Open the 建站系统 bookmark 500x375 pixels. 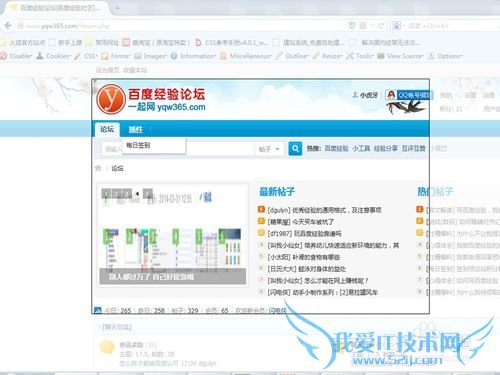(309, 43)
